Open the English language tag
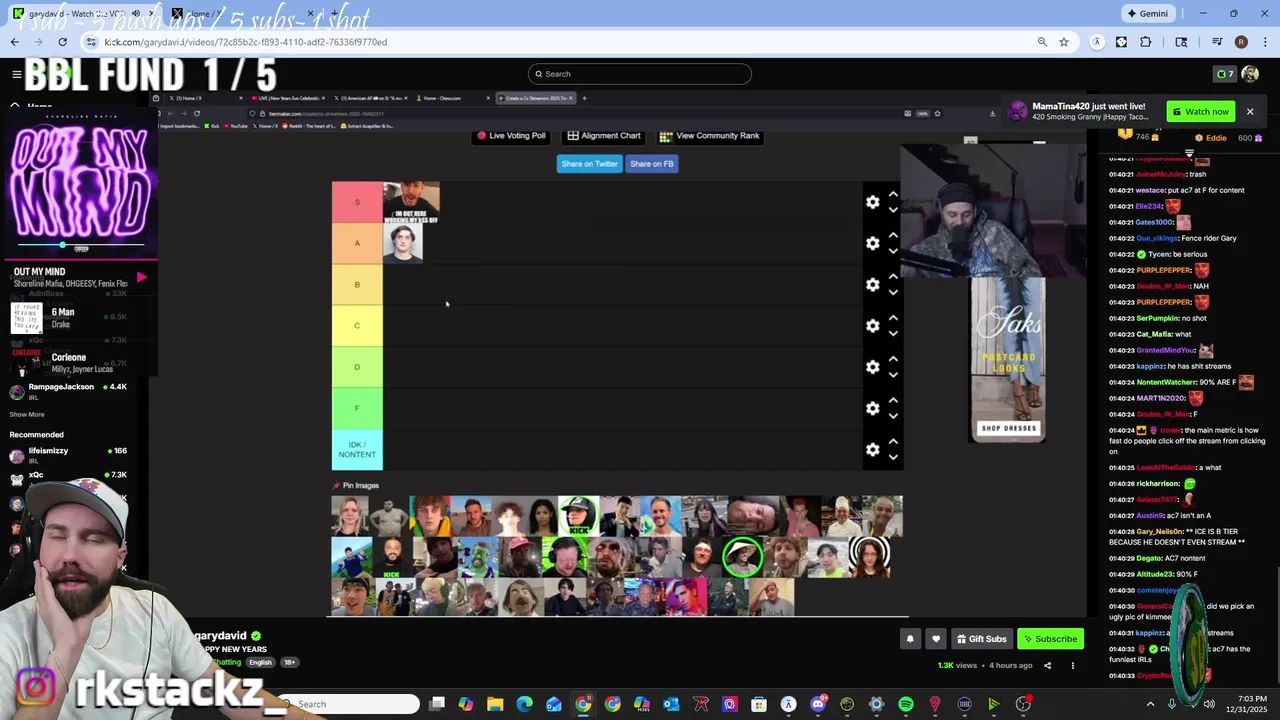The width and height of the screenshot is (1280, 720). (260, 662)
